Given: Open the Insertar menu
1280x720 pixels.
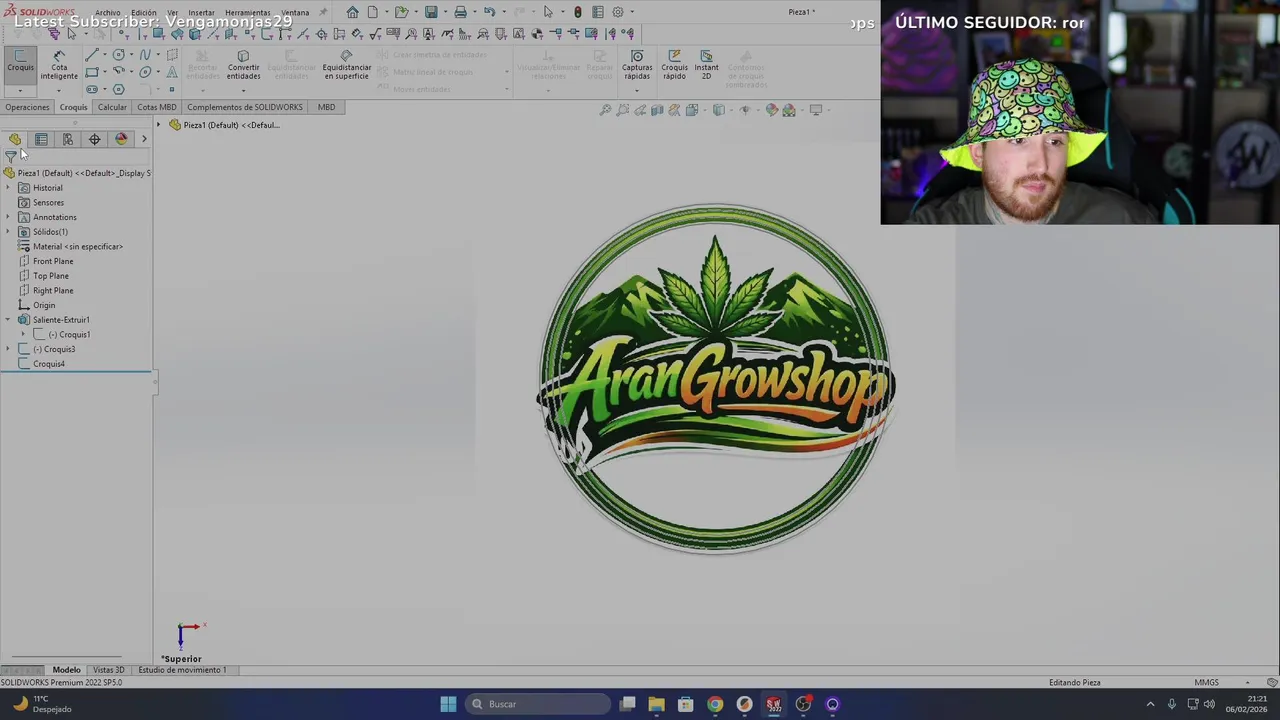Looking at the screenshot, I should pyautogui.click(x=201, y=13).
